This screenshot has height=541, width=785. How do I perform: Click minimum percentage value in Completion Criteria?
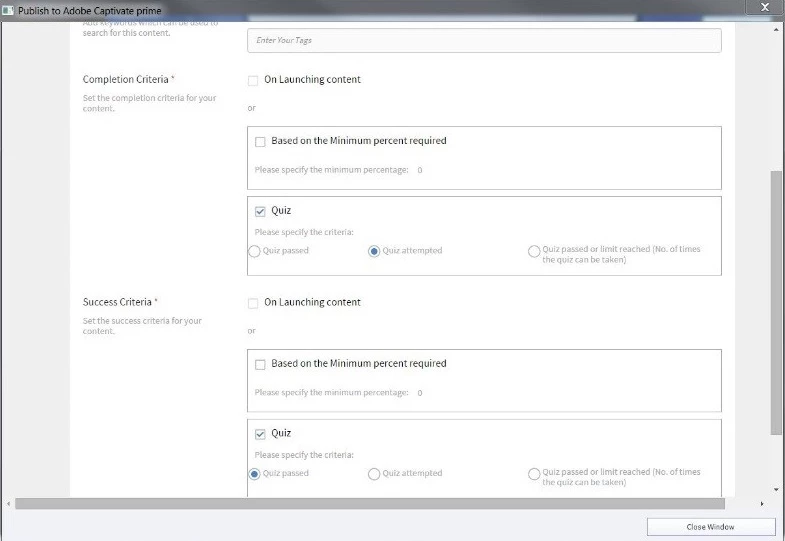pos(420,170)
